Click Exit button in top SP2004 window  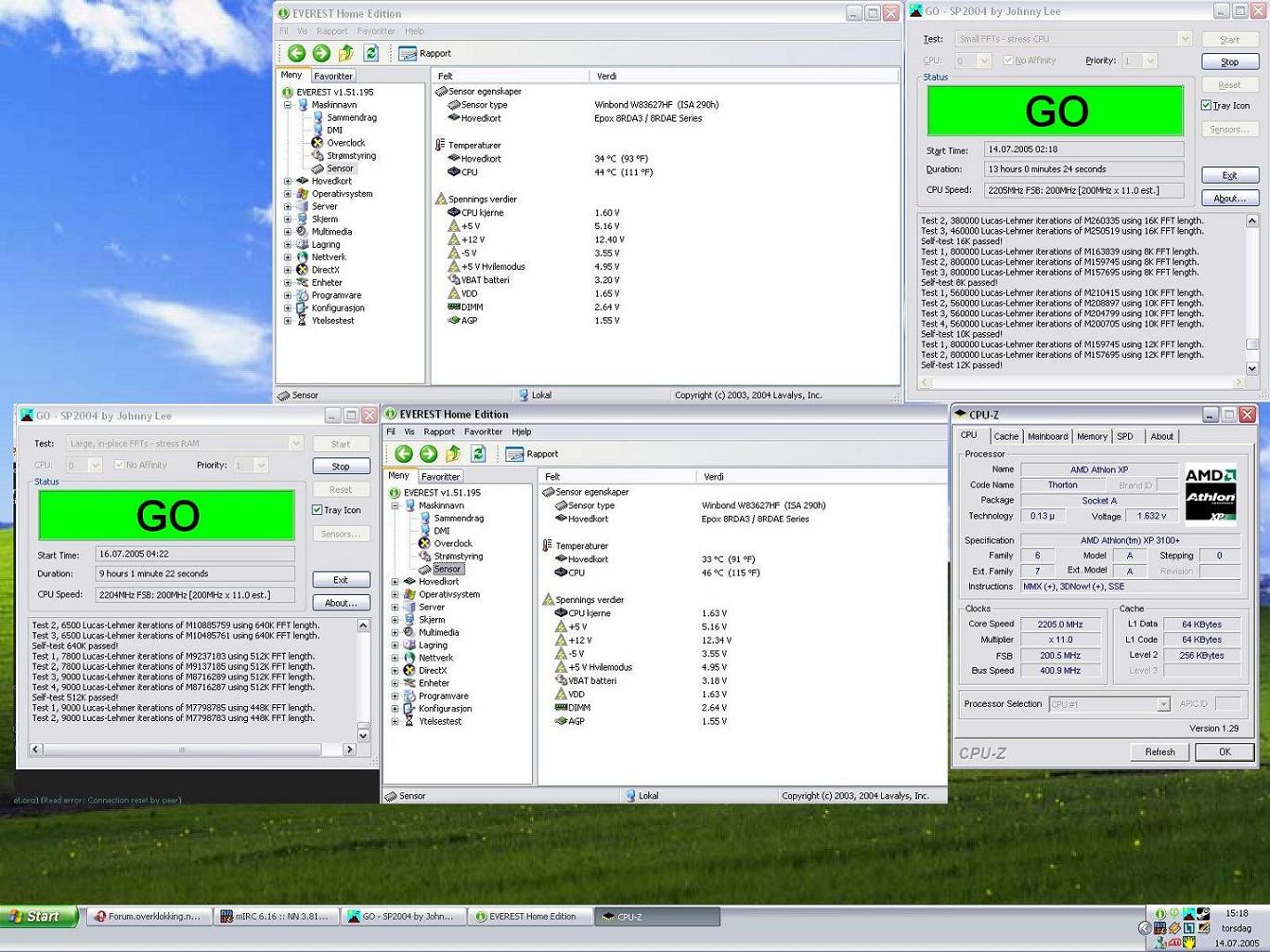coord(1230,175)
